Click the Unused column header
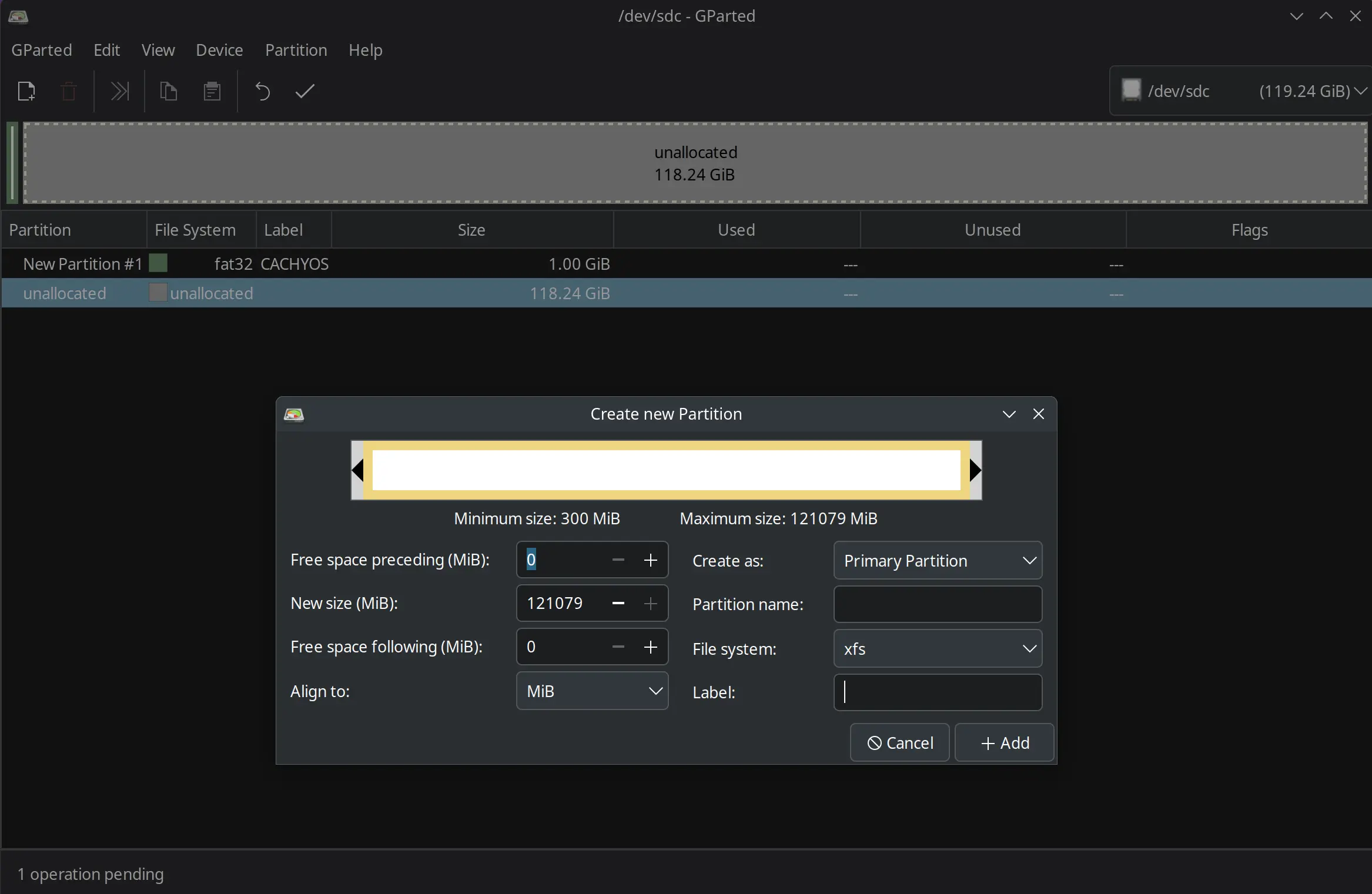Image resolution: width=1372 pixels, height=894 pixels. tap(993, 230)
